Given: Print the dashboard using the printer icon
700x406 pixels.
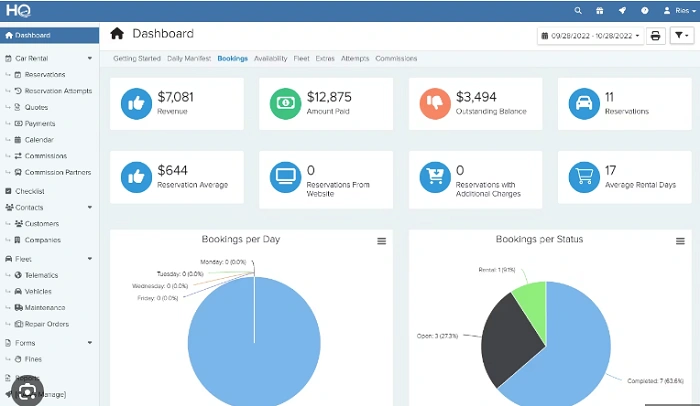Looking at the screenshot, I should [656, 35].
